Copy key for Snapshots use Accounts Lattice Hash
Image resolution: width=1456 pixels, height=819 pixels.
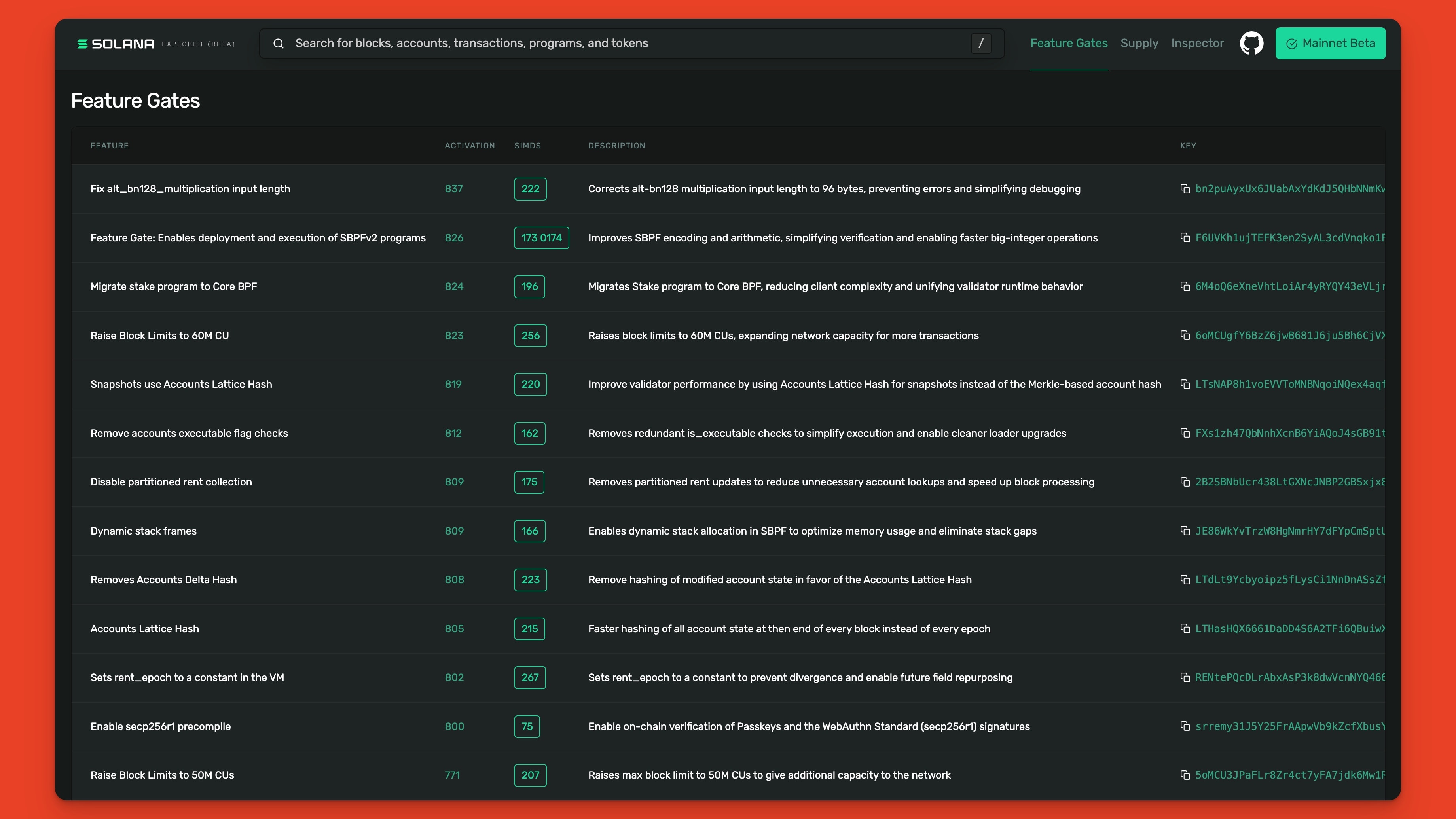point(1185,384)
